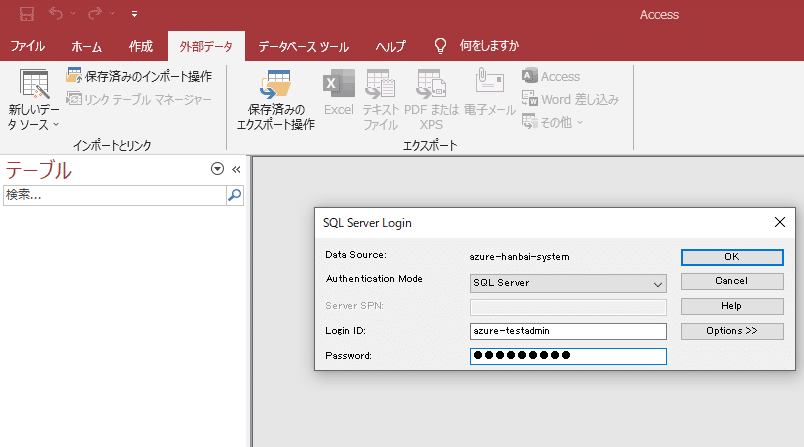The height and width of the screenshot is (447, 804).
Task: Click the magnifier search icon
Action: [x=234, y=195]
